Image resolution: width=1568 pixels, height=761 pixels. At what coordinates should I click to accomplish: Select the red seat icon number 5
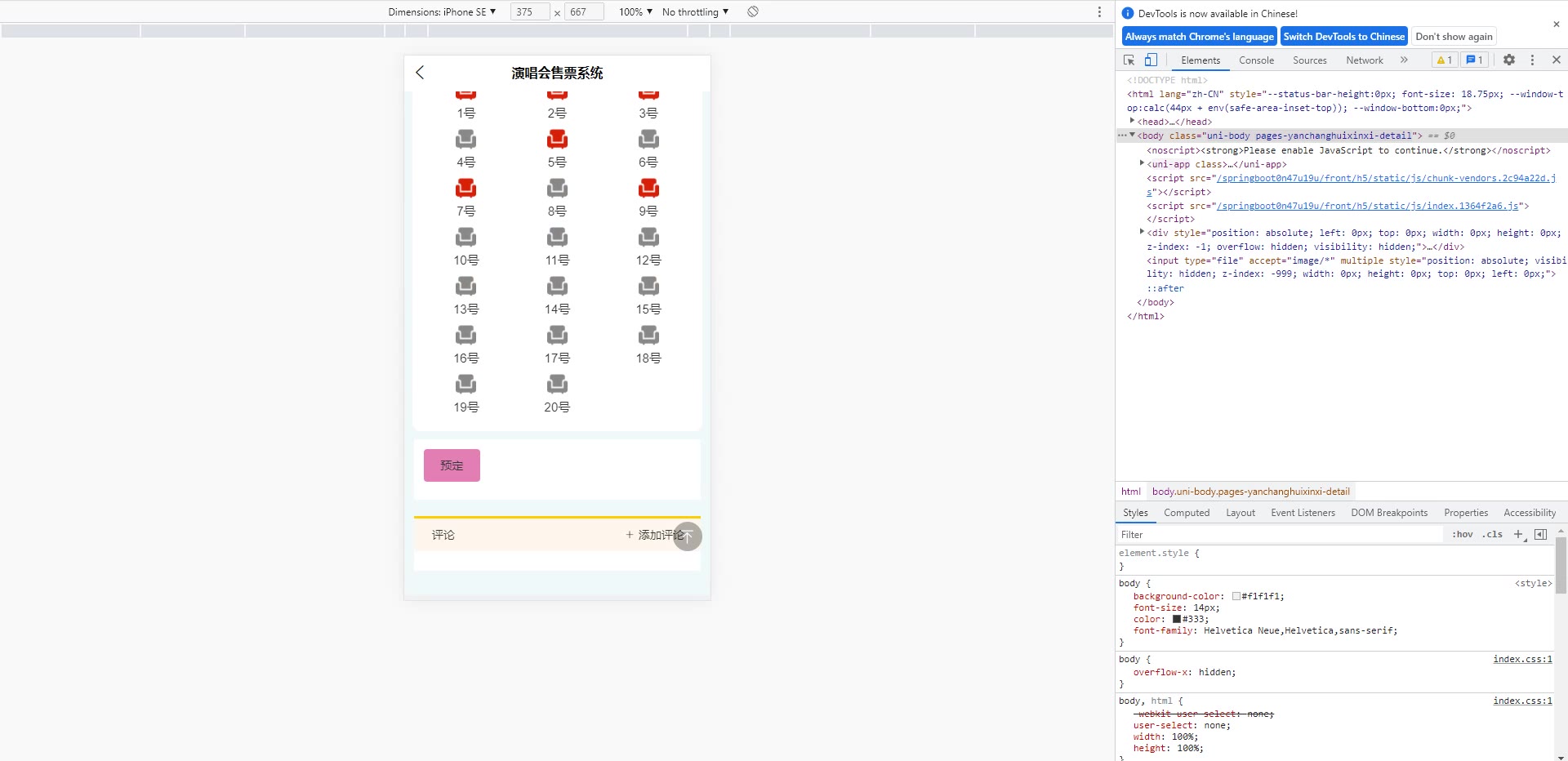(x=557, y=140)
